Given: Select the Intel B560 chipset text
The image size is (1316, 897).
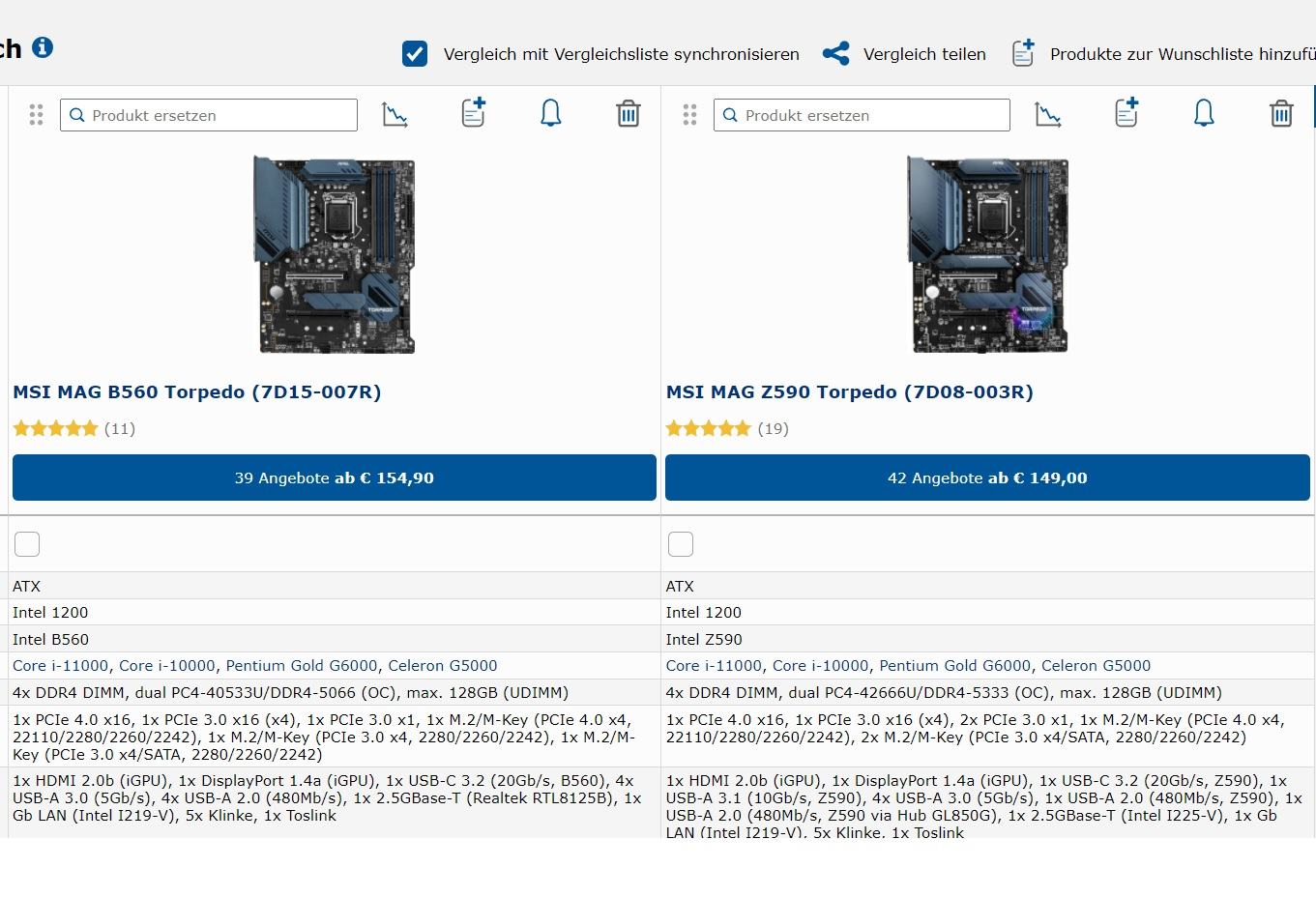Looking at the screenshot, I should [50, 639].
